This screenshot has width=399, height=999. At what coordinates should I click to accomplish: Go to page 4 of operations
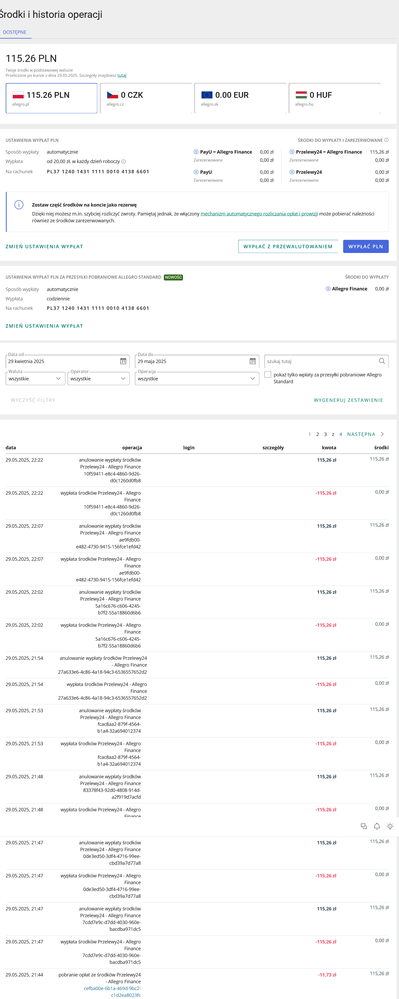tap(341, 434)
